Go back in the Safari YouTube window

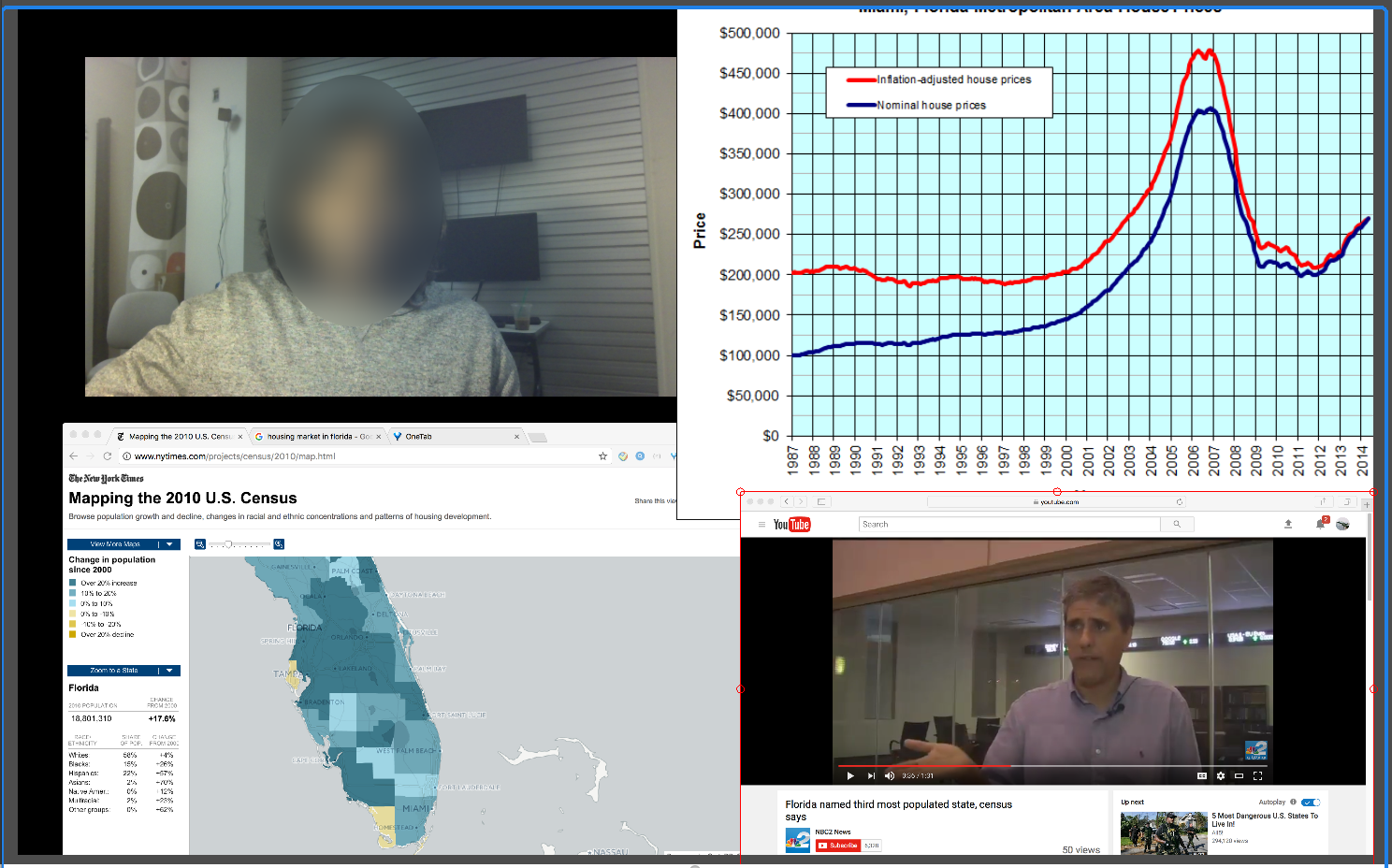coord(788,501)
